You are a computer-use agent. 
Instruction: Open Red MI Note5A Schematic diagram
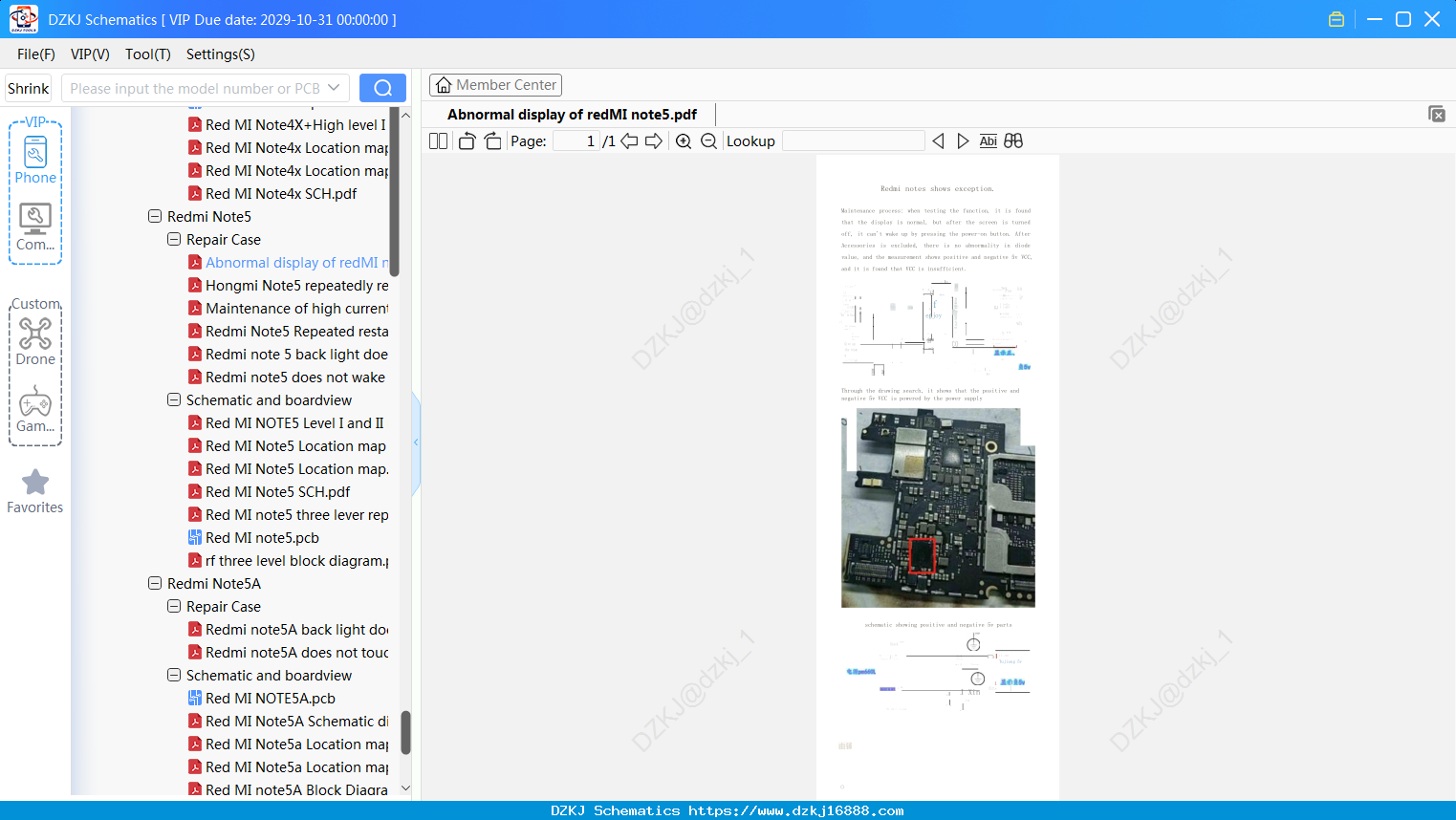point(288,722)
